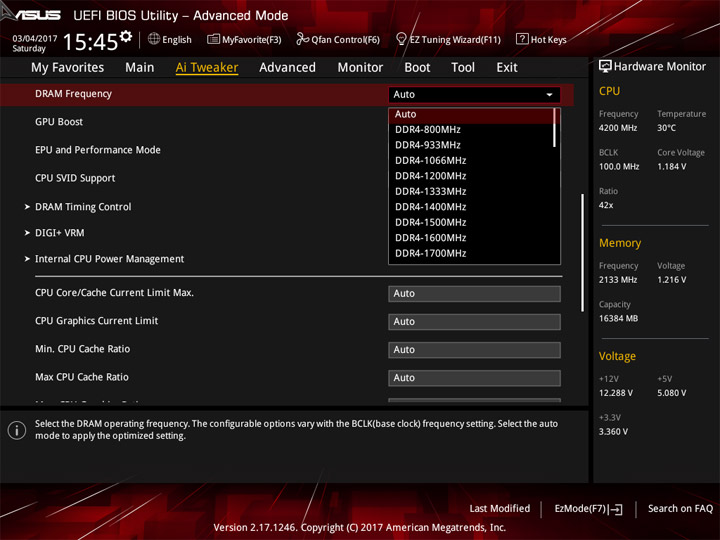Screen dimensions: 720x540
Task: Click the Hardware Monitor screen icon
Action: tap(605, 67)
